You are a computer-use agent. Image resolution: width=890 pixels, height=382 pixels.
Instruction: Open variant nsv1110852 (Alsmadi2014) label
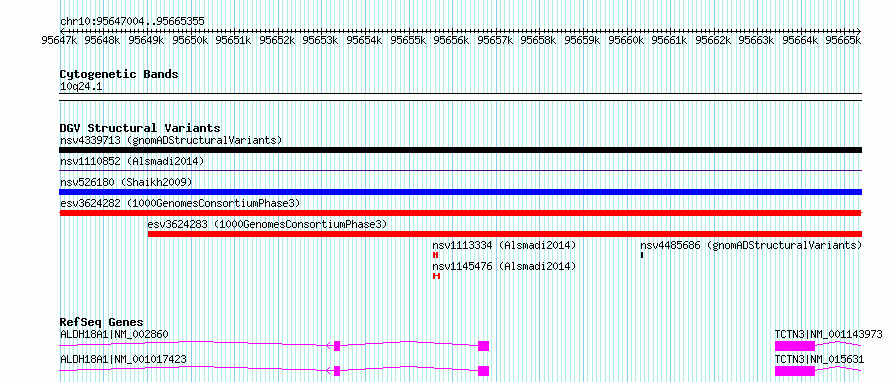pos(132,161)
